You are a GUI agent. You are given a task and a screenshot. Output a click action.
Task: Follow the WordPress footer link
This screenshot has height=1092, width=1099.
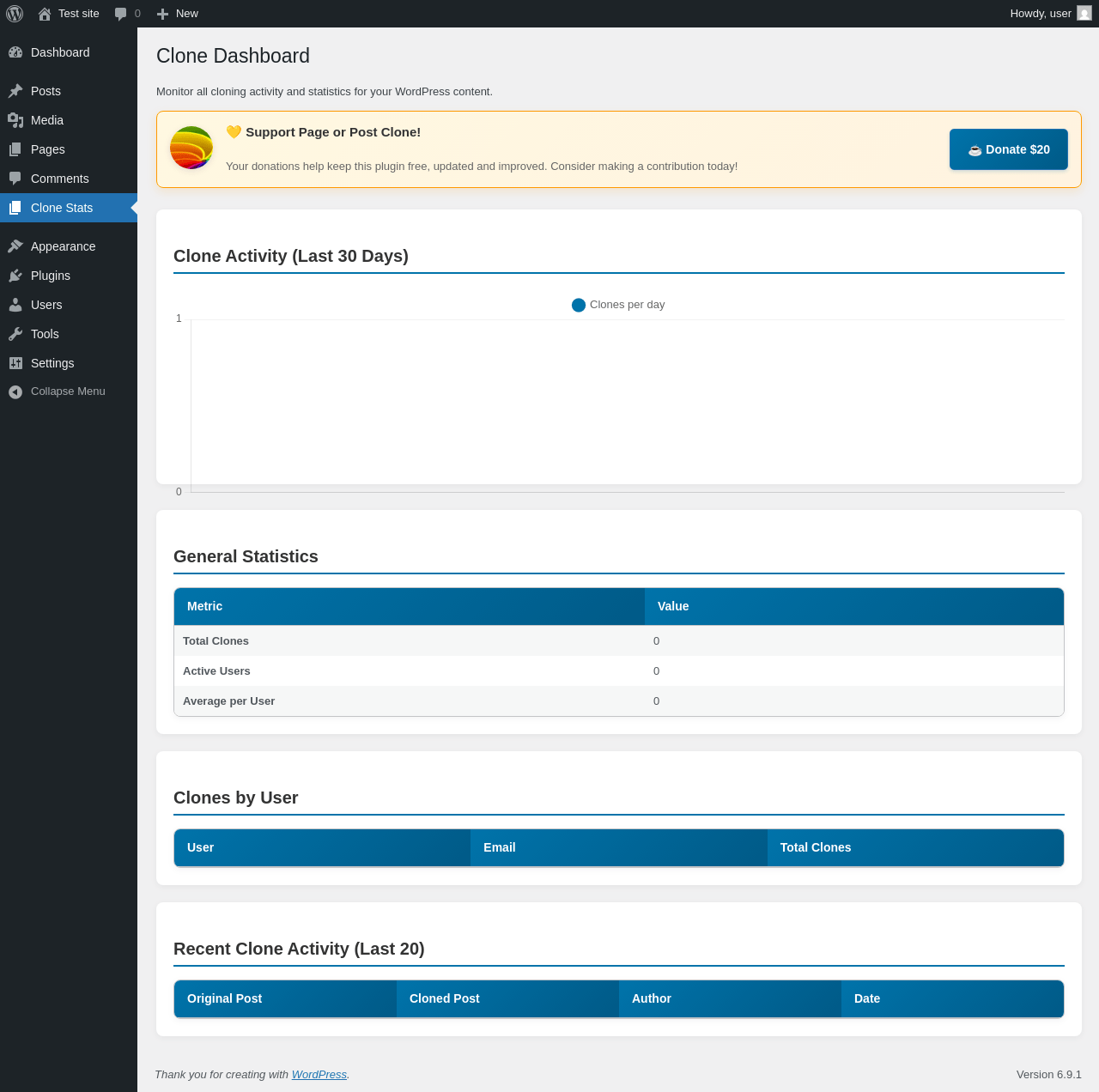[x=319, y=1075]
